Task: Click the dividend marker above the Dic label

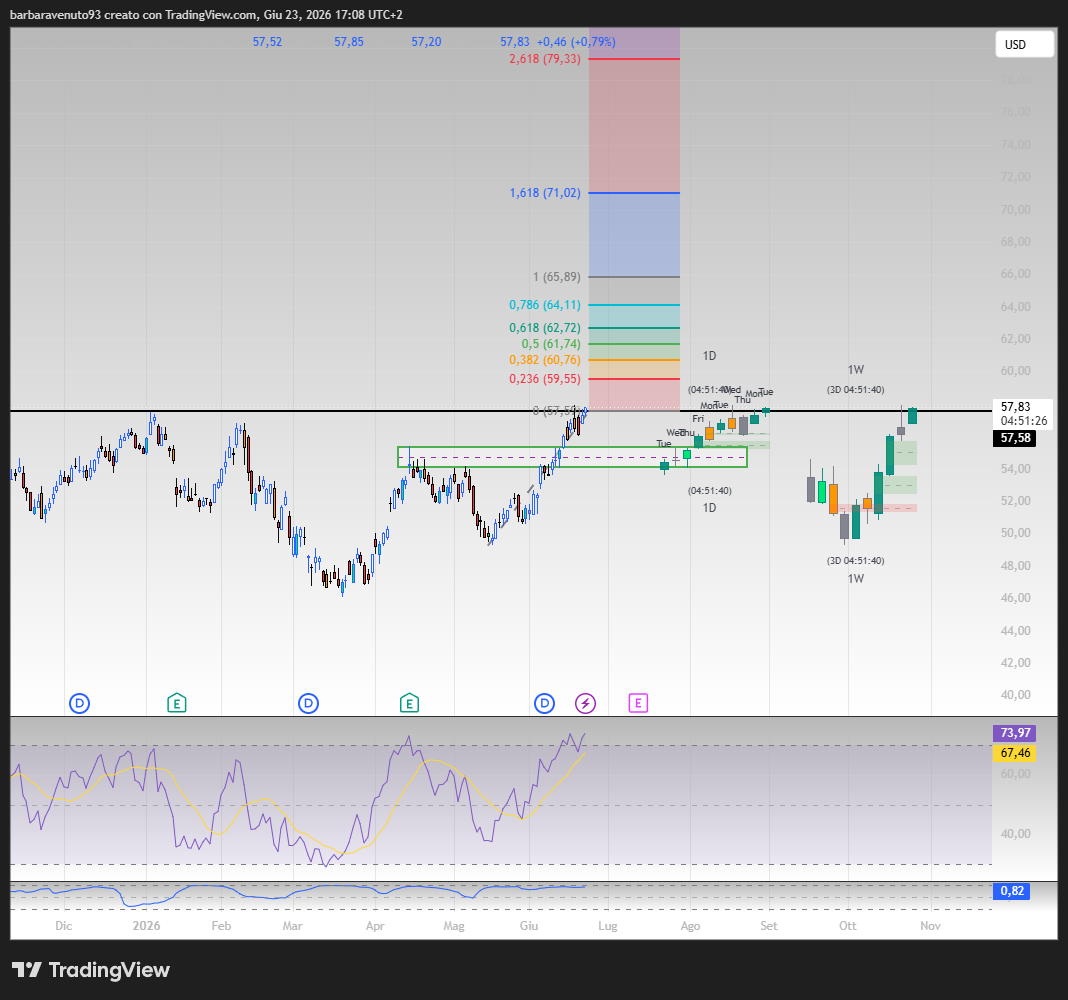Action: (80, 703)
